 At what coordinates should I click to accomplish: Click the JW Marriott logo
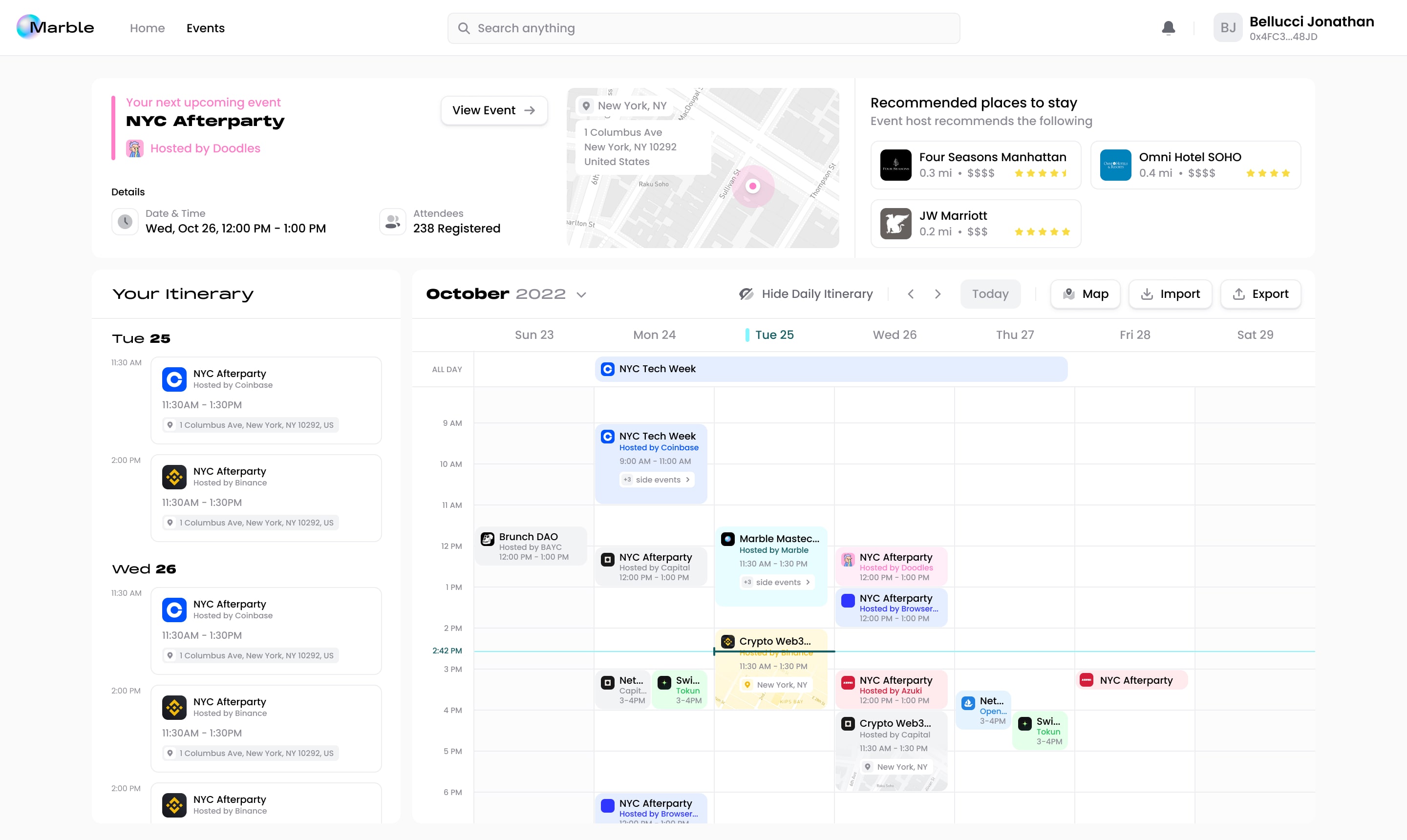(895, 224)
